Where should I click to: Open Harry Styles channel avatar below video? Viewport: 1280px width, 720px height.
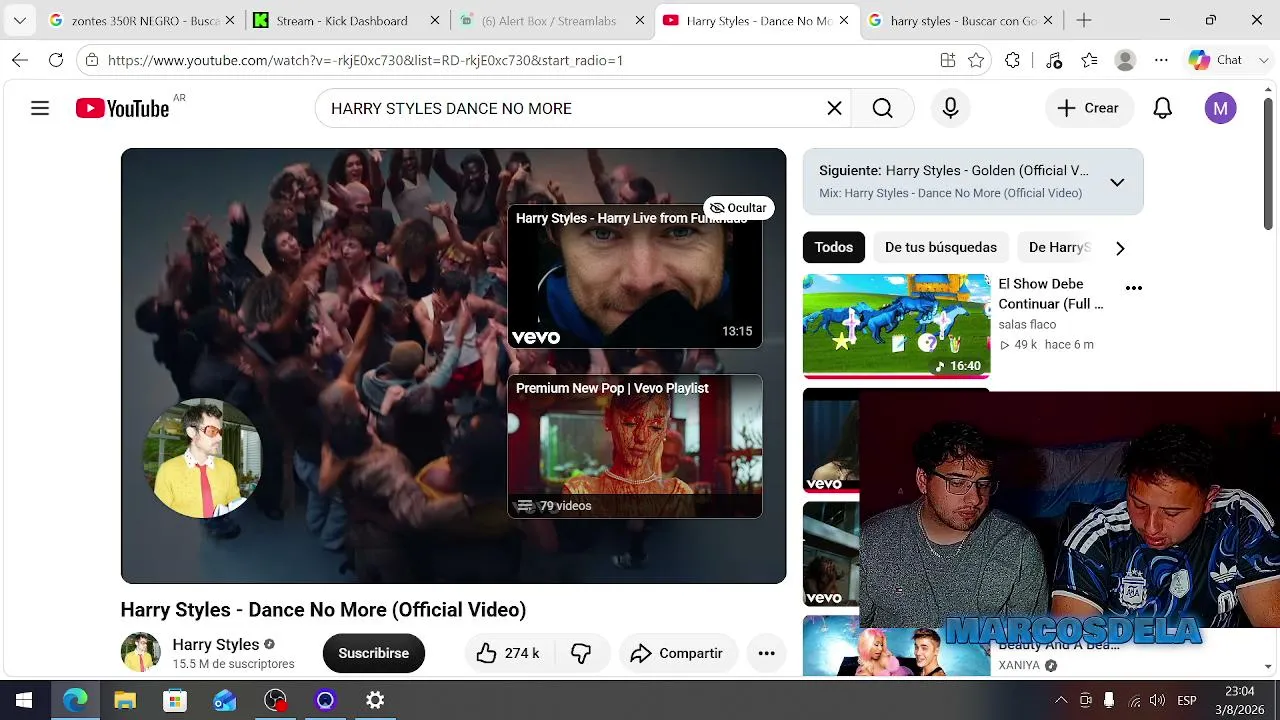click(140, 653)
